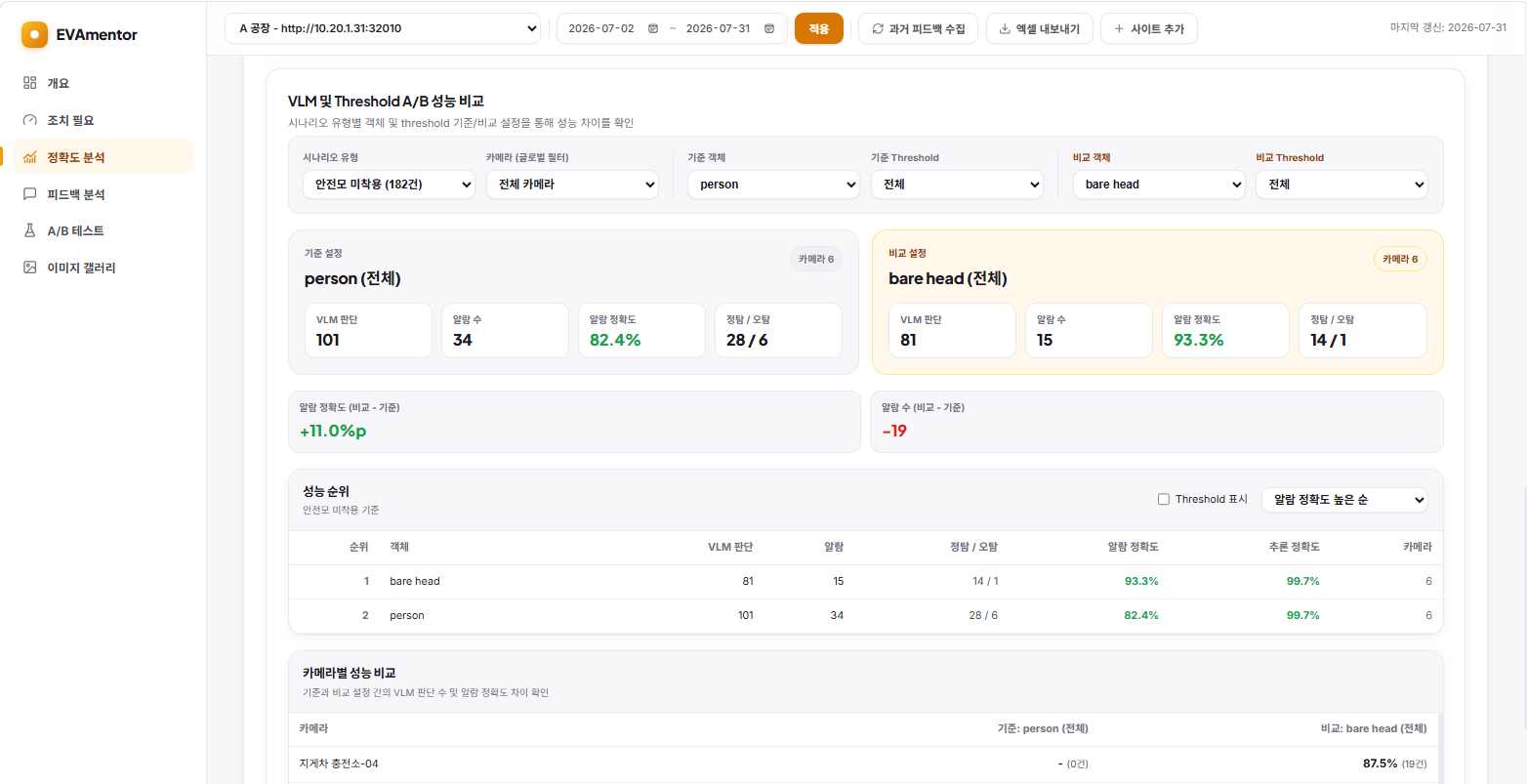Open the A 공장 site selector dropdown

point(383,29)
